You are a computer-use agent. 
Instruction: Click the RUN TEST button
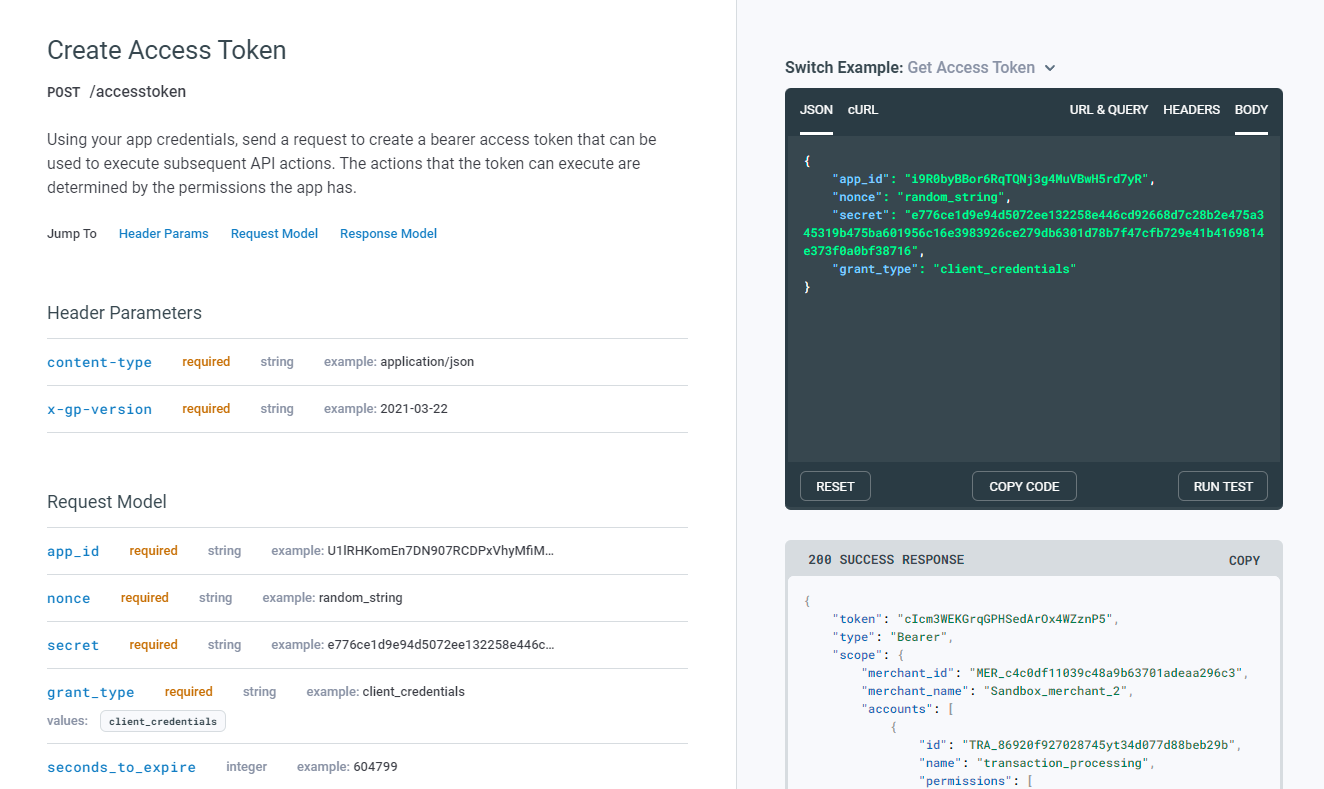tap(1222, 486)
